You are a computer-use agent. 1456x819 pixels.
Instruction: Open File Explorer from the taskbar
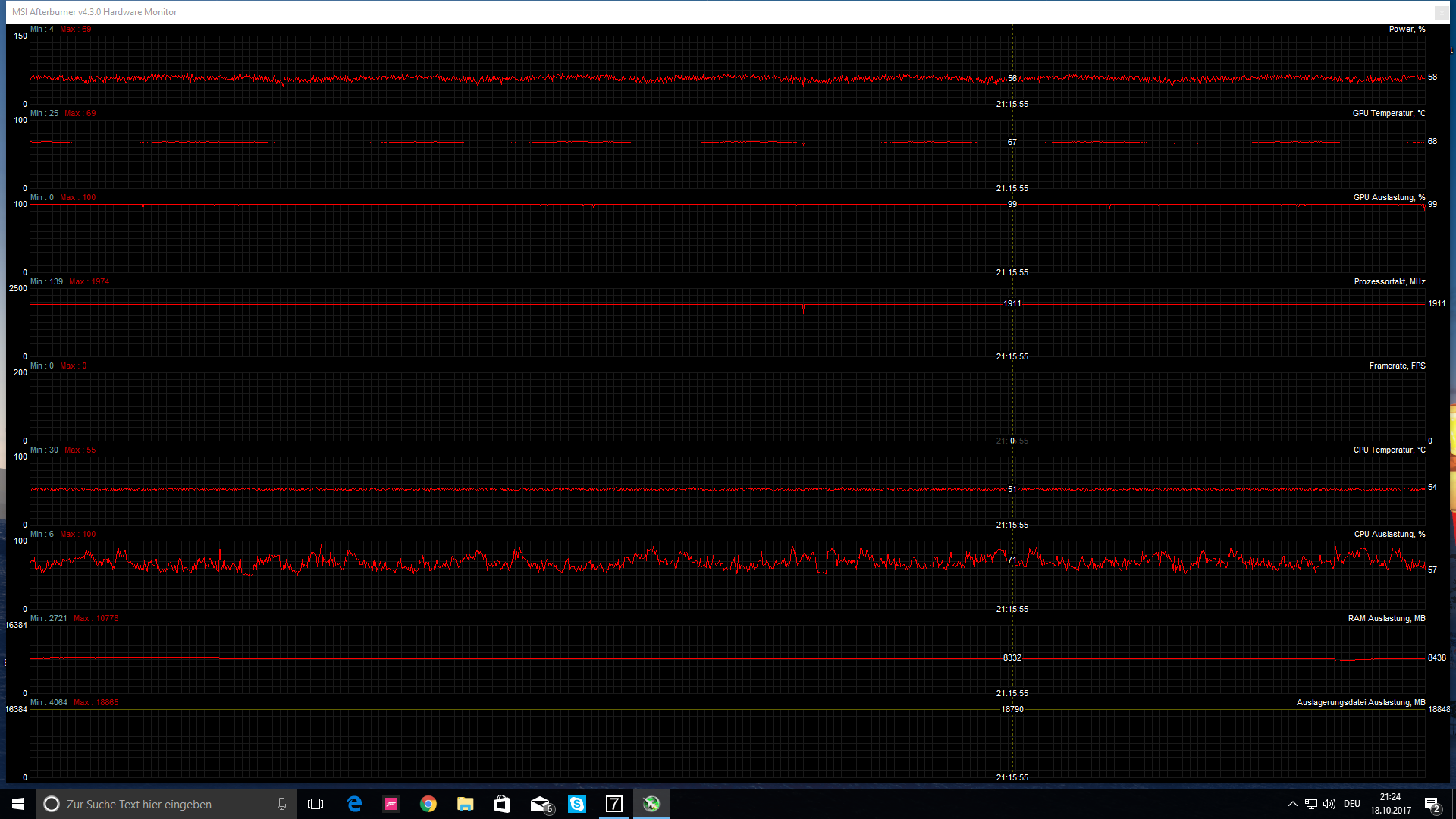tap(465, 804)
